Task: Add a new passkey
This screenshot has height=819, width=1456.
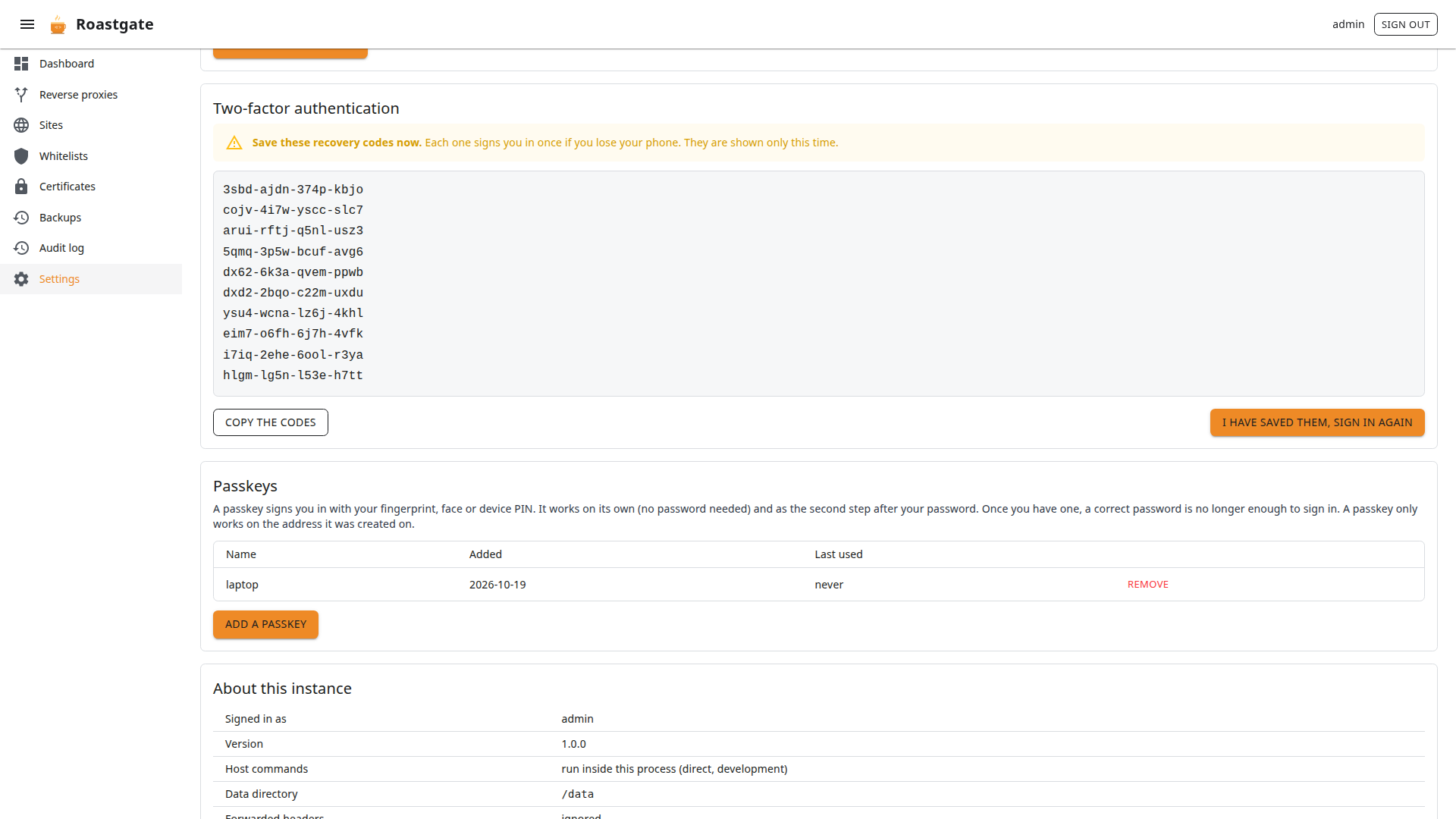Action: pyautogui.click(x=265, y=624)
